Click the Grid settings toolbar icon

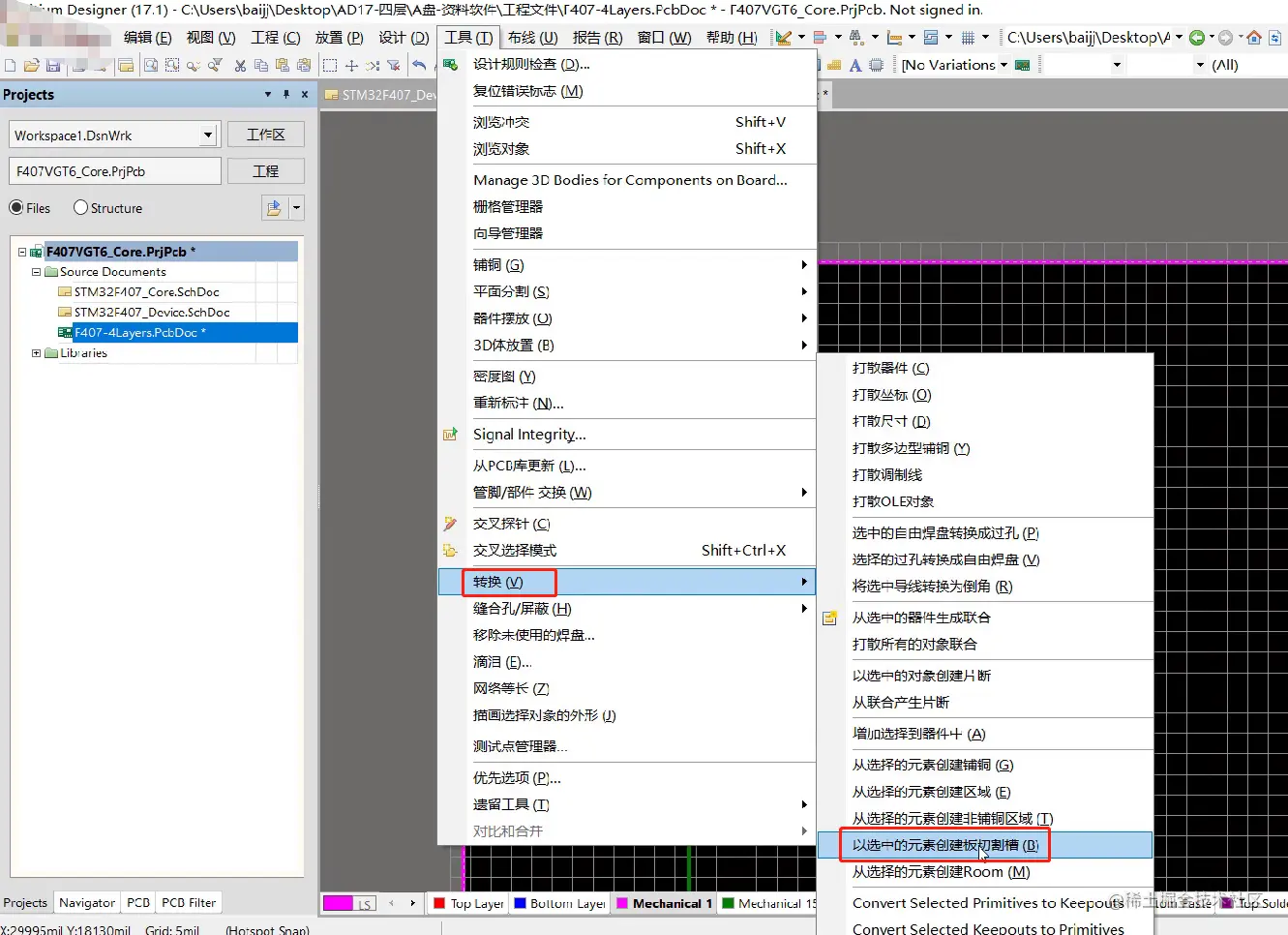tap(968, 38)
